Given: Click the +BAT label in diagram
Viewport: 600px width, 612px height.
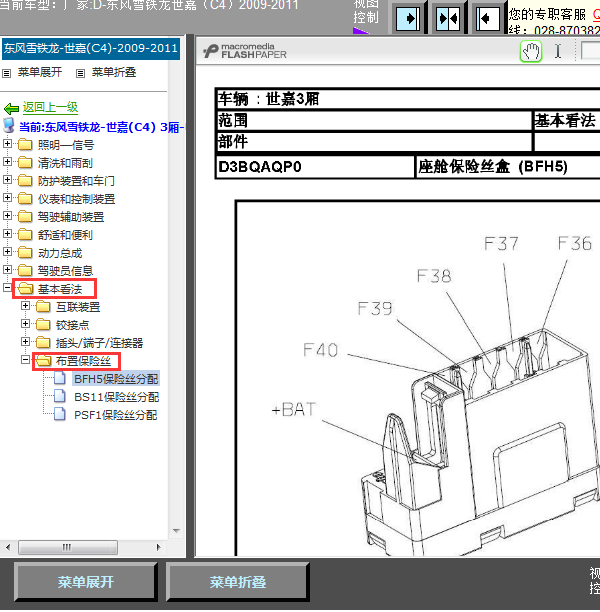Looking at the screenshot, I should pos(294,410).
